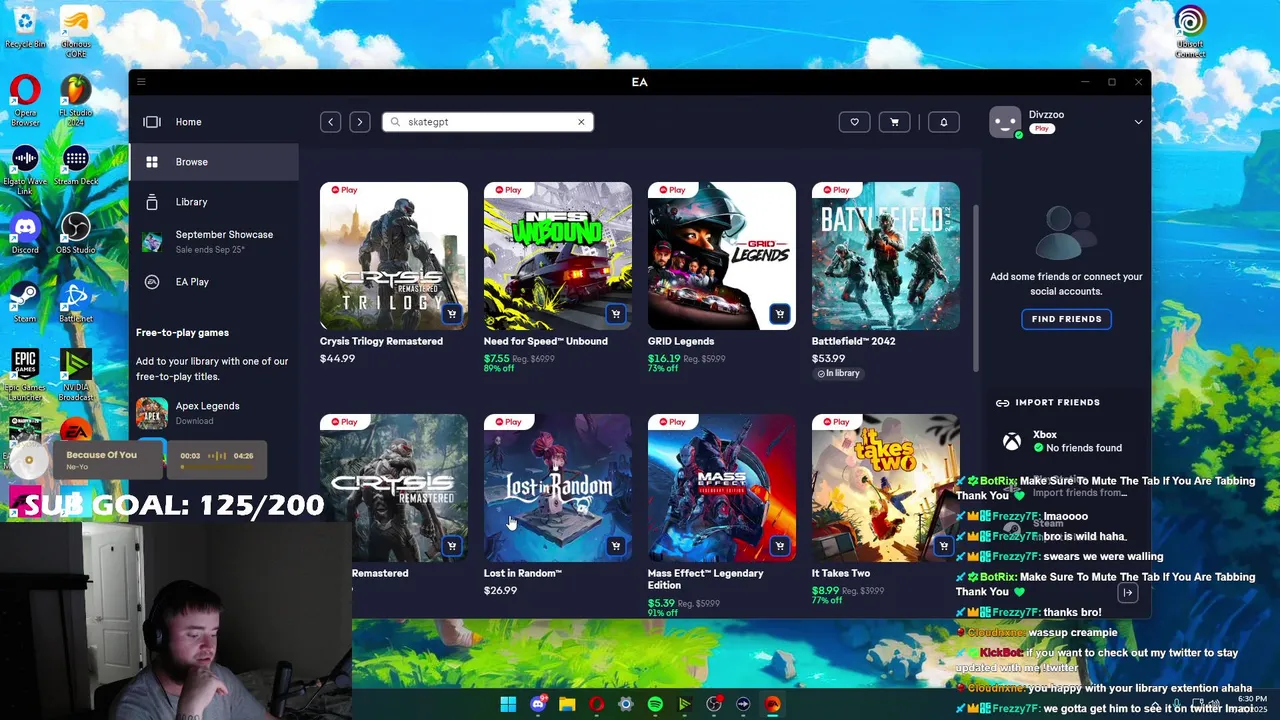Open Battle.net desktop shortcut
Viewport: 1280px width, 720px height.
pyautogui.click(x=76, y=303)
